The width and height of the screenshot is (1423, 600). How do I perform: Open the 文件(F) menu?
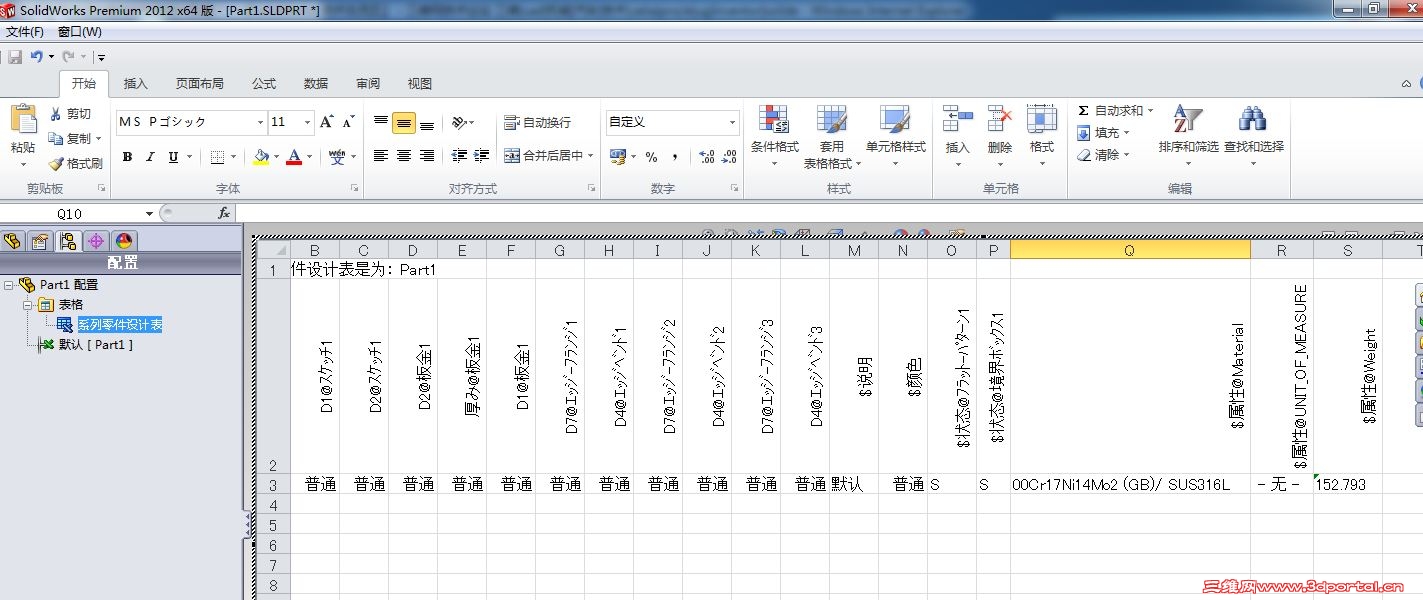(x=25, y=32)
